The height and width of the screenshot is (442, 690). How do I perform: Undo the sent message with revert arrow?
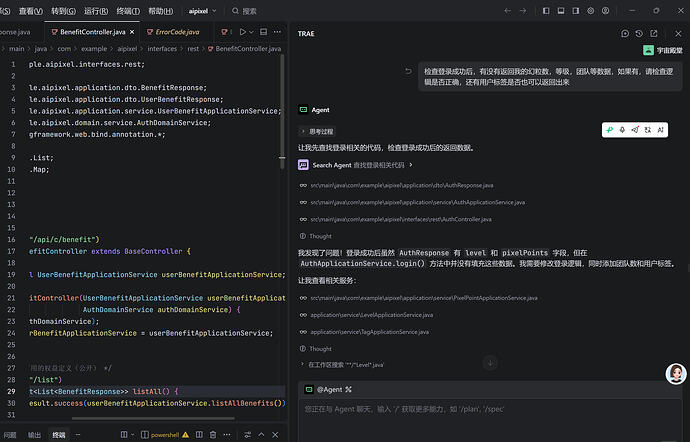click(408, 71)
